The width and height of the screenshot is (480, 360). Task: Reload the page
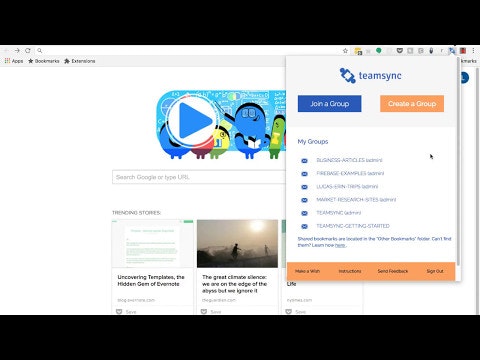(x=28, y=51)
